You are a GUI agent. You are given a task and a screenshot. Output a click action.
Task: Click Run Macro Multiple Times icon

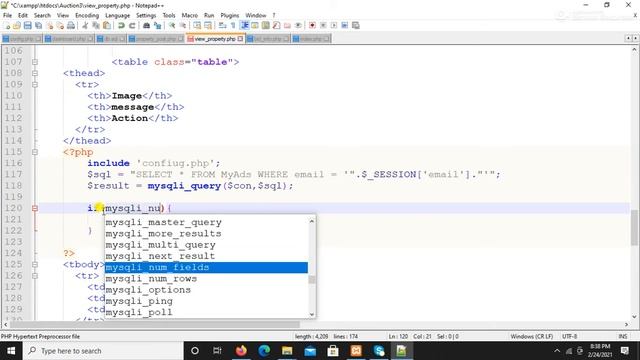(344, 25)
